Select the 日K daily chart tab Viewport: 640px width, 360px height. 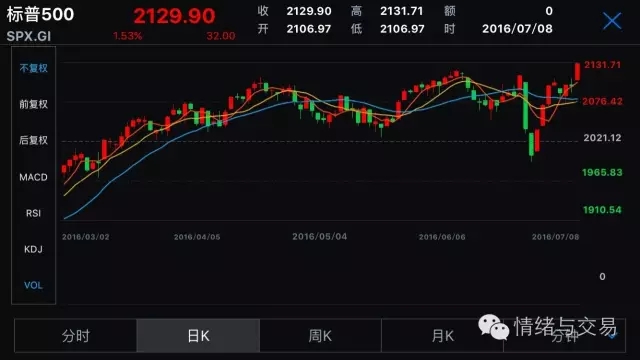pos(198,336)
